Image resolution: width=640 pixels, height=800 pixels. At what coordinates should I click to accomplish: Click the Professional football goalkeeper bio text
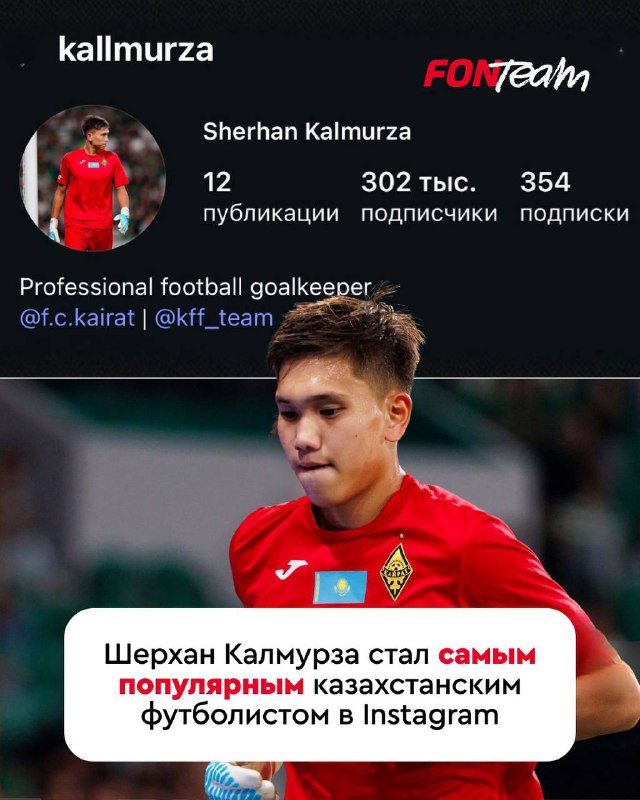coord(195,287)
